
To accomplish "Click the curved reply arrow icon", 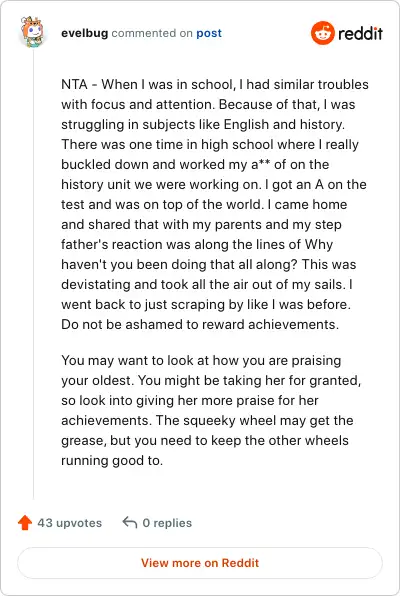I will tap(130, 522).
